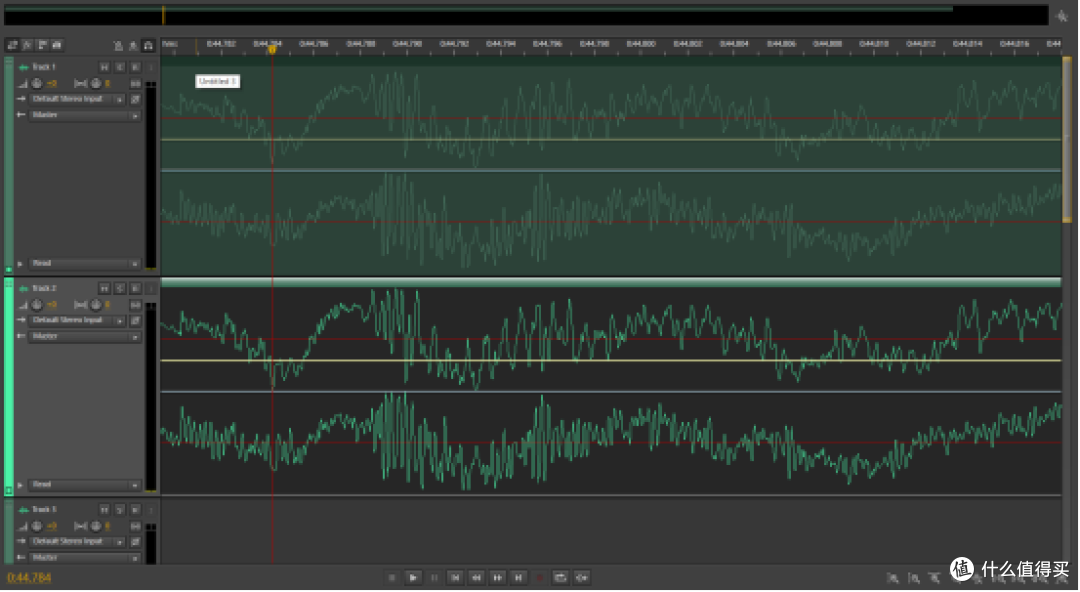Open Track 1 Default Stereo Input dropdown
Image resolution: width=1080 pixels, height=592 pixels.
[77, 99]
